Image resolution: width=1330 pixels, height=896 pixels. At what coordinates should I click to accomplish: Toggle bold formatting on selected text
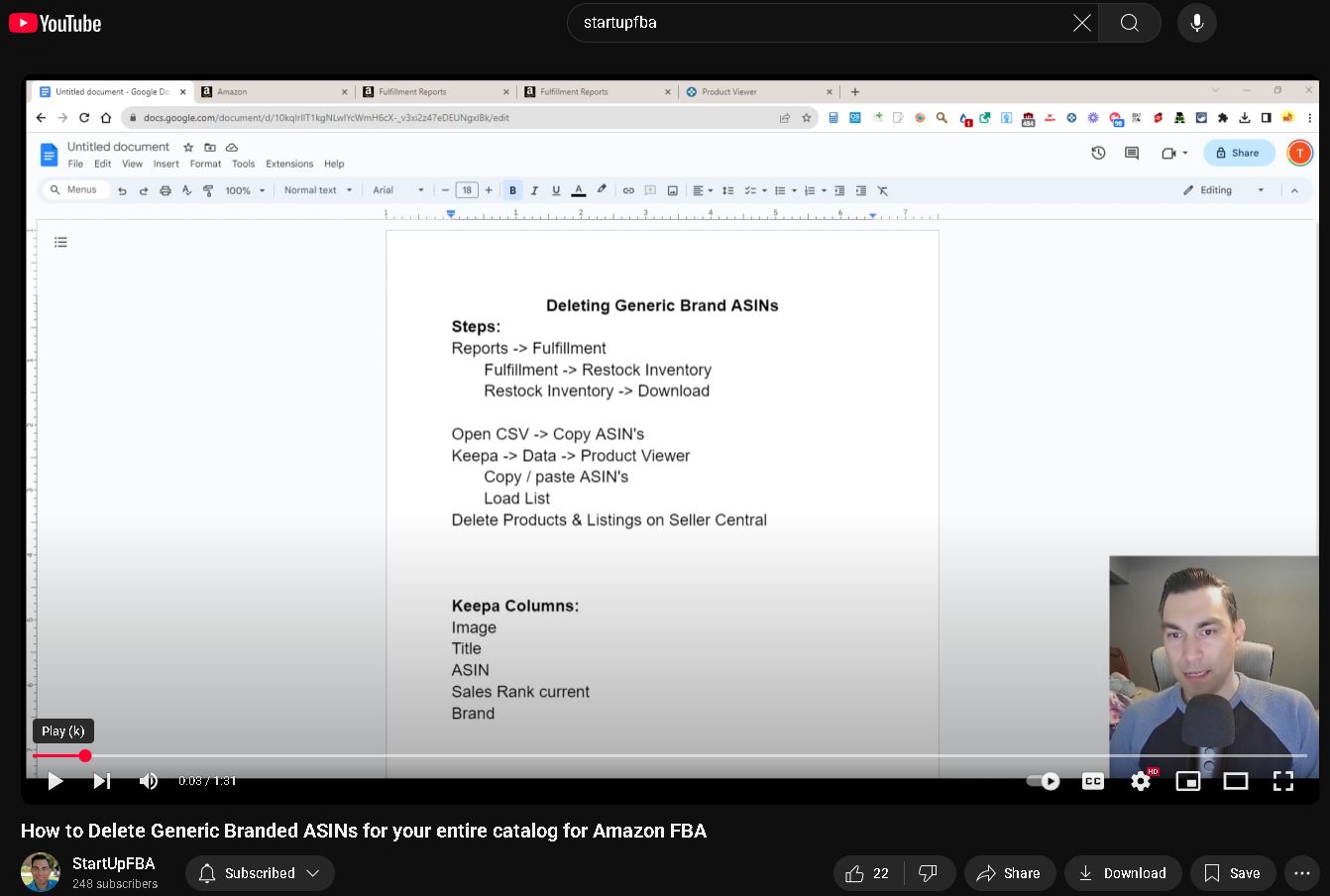512,189
